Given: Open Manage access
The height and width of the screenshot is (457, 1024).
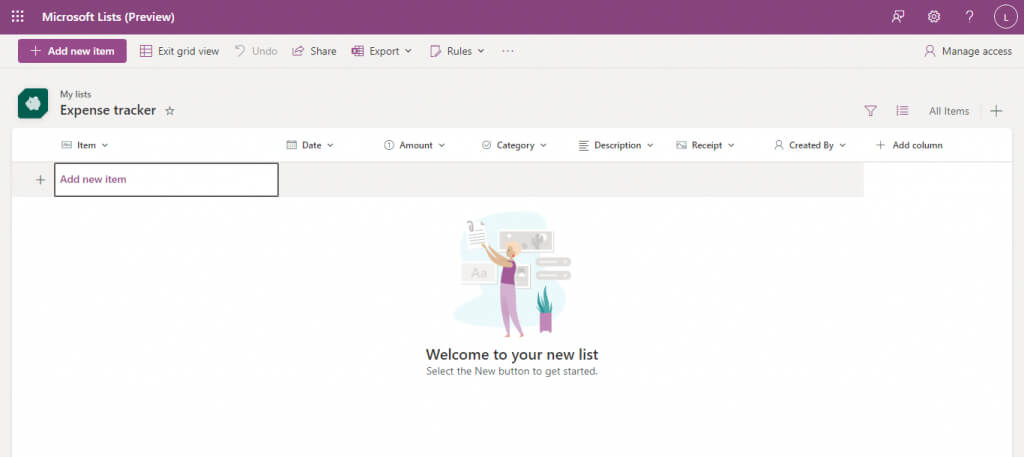Looking at the screenshot, I should click(968, 51).
